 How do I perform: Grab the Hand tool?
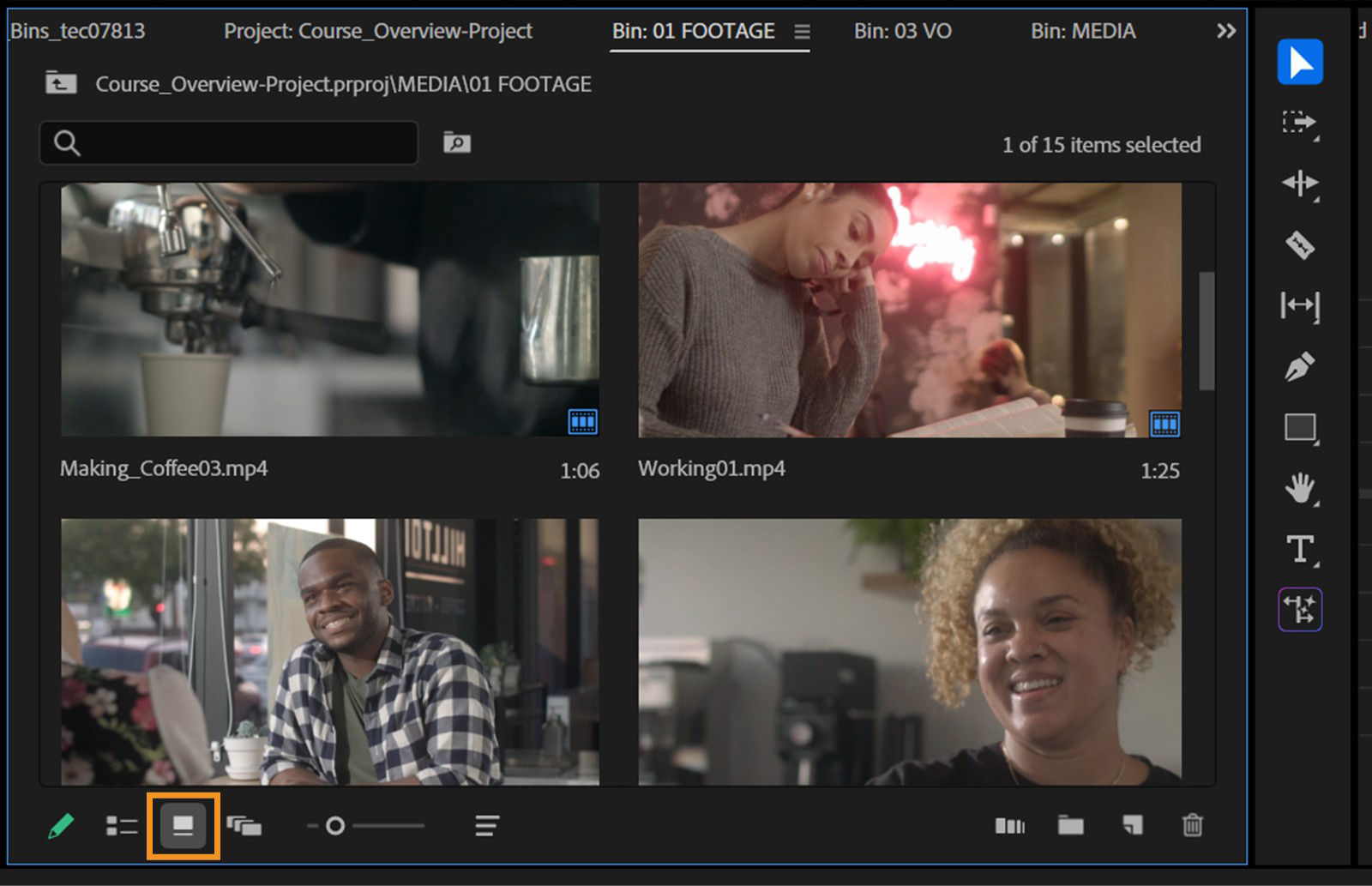[1300, 489]
